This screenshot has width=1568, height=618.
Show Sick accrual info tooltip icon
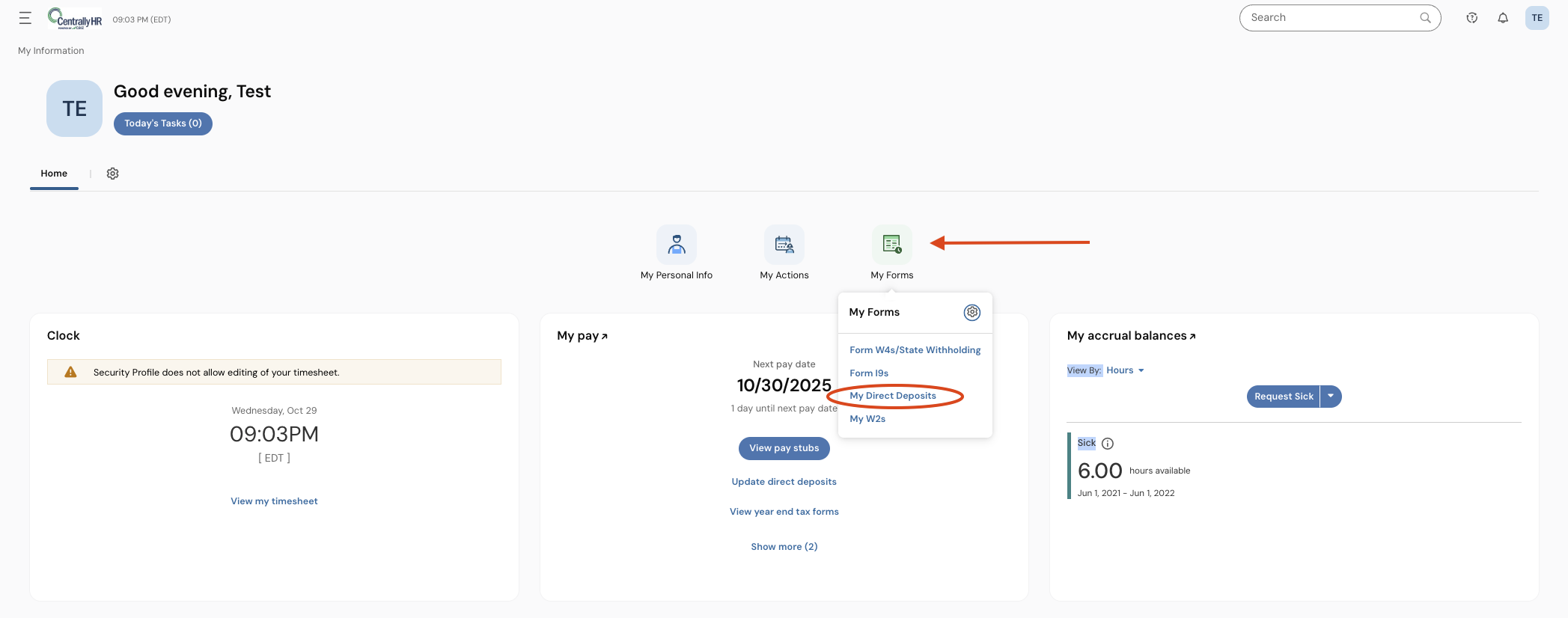point(1108,444)
